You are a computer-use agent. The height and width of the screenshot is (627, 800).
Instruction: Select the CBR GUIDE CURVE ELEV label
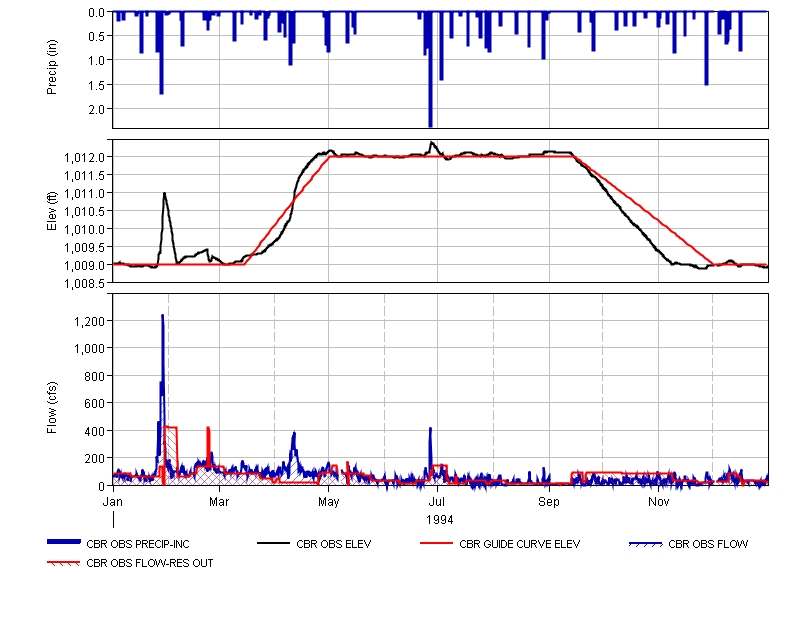pyautogui.click(x=519, y=545)
